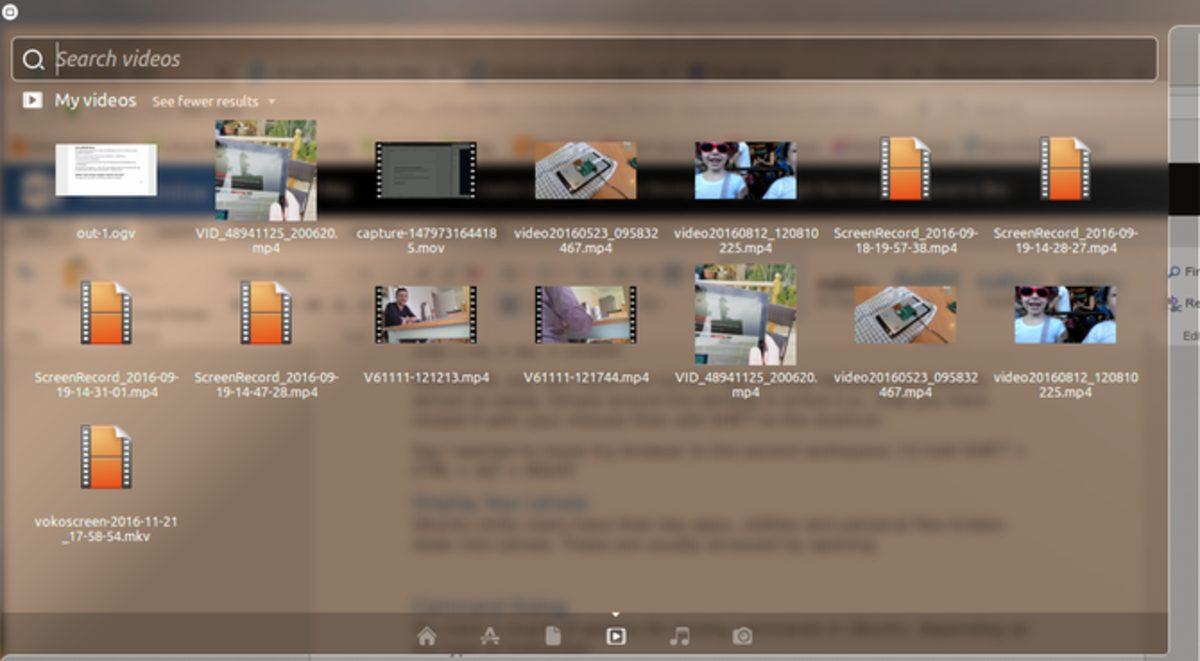Switch to the Applications lens
Image resolution: width=1200 pixels, height=661 pixels.
[489, 636]
